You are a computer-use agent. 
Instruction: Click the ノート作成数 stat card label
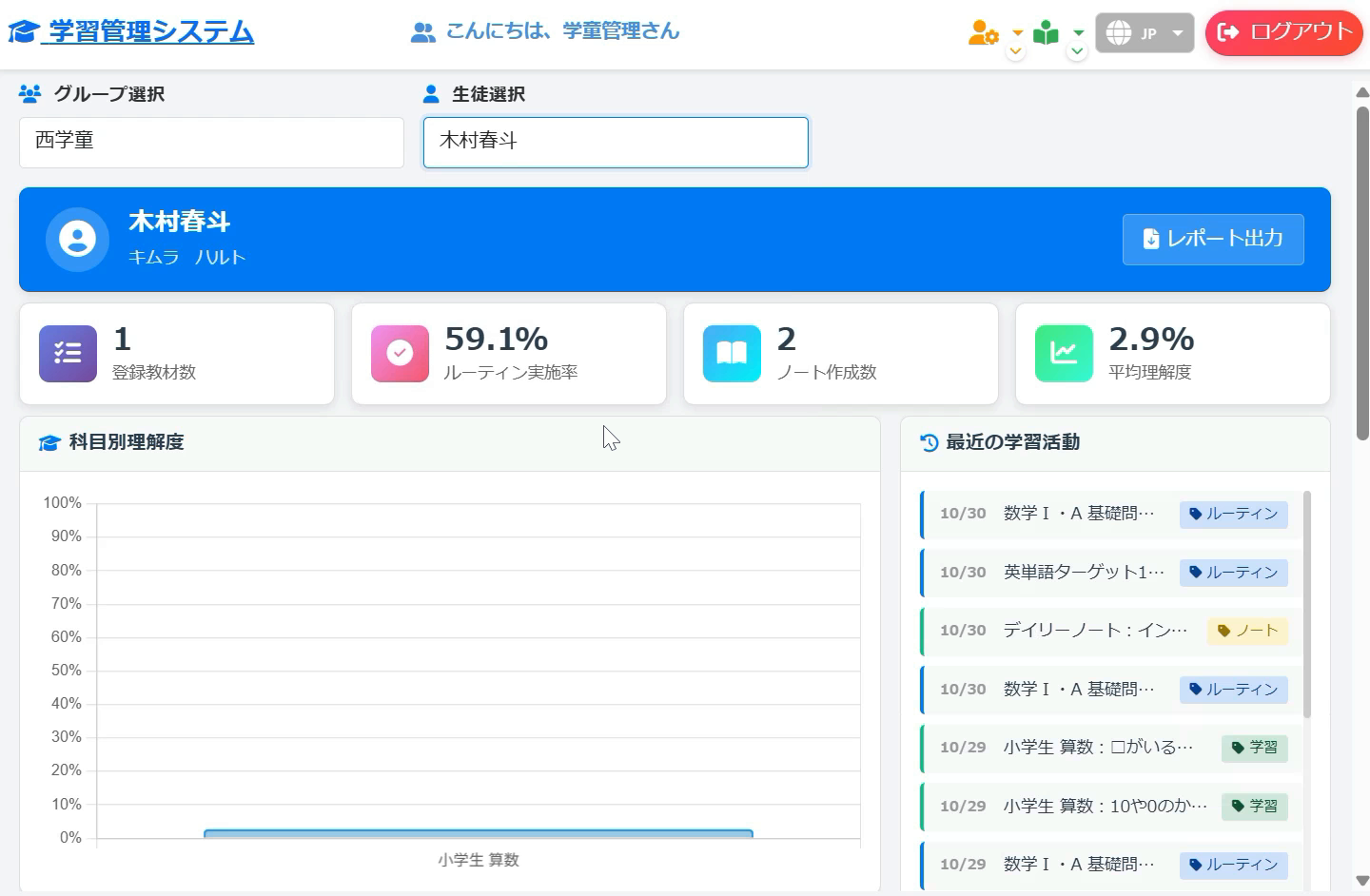tap(826, 372)
